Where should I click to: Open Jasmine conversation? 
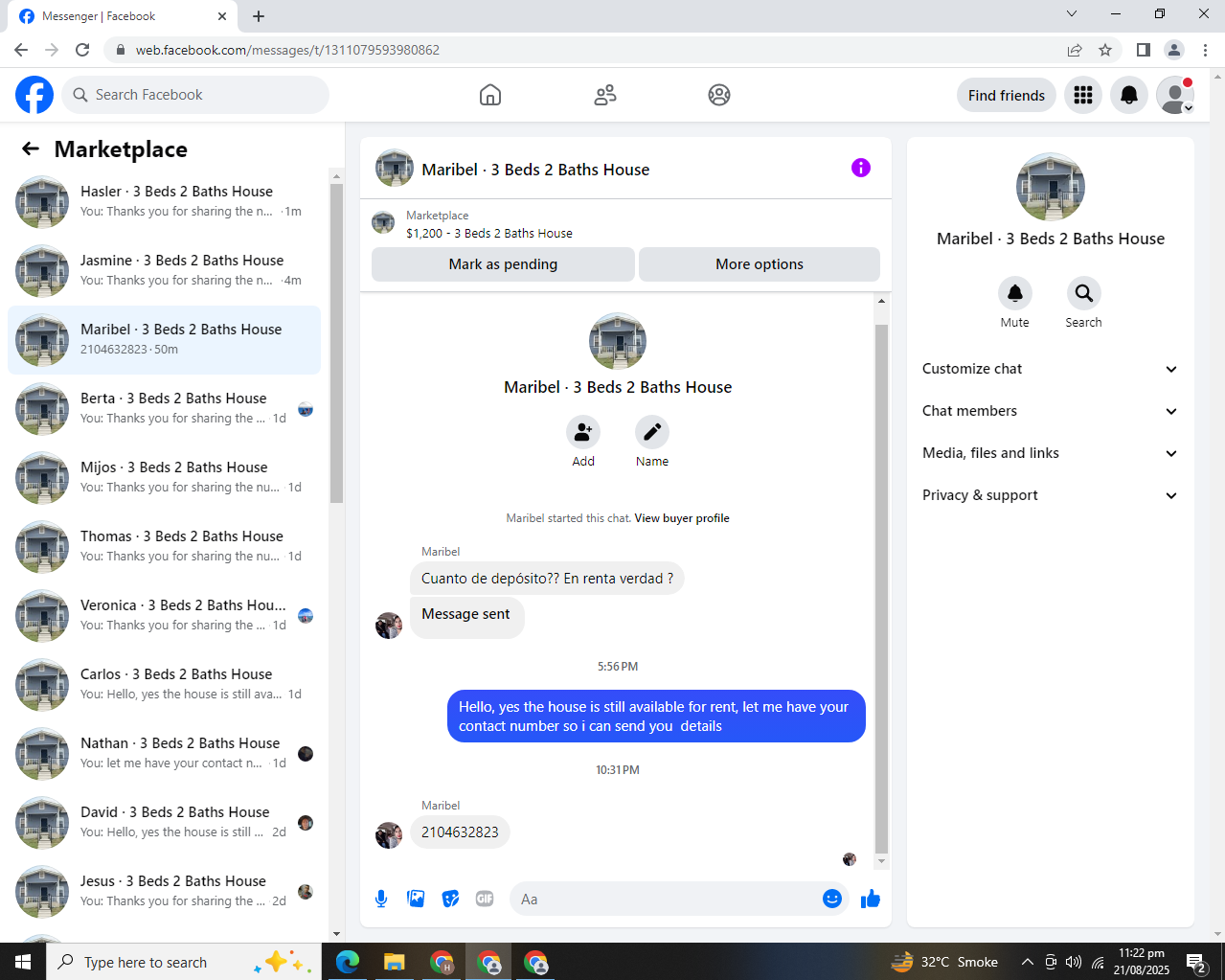[x=164, y=271]
